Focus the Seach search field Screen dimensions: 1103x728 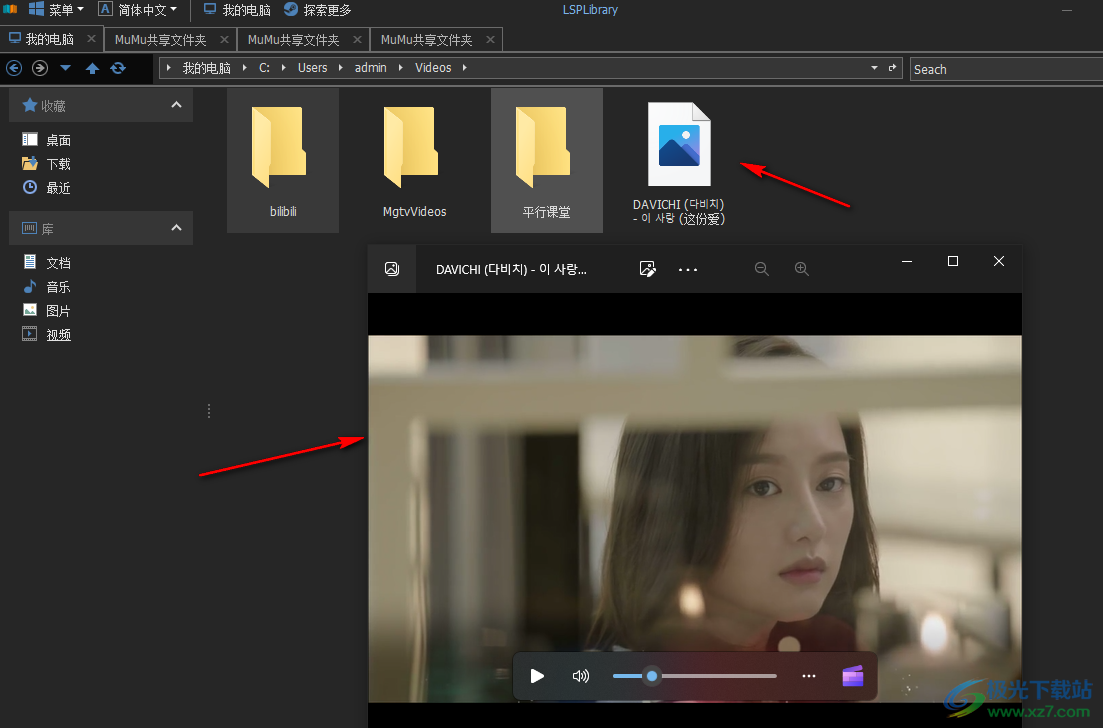[1006, 69]
